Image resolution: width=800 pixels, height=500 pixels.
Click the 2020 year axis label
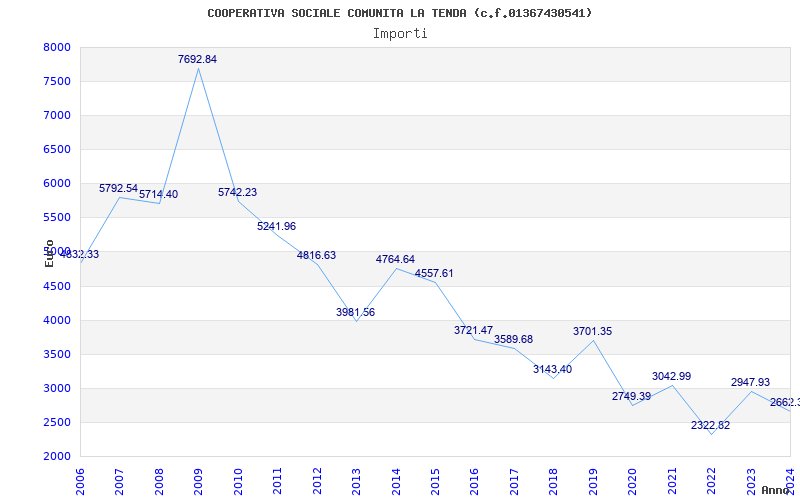(x=633, y=482)
